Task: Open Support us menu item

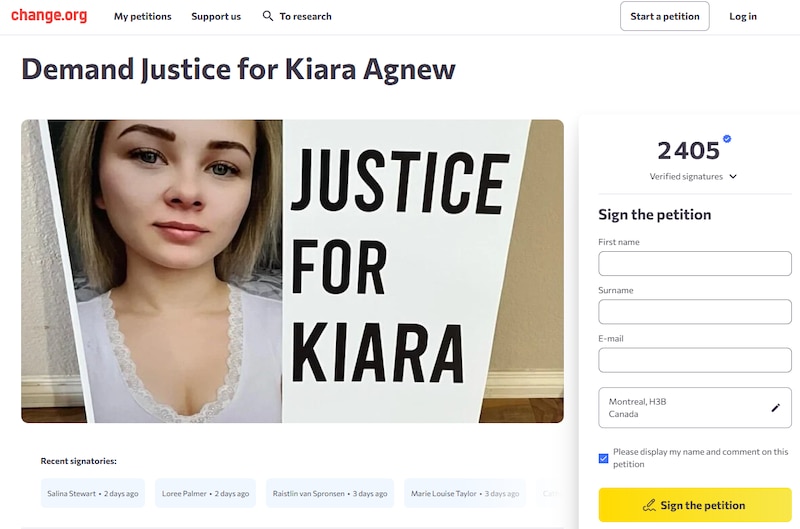Action: tap(216, 16)
